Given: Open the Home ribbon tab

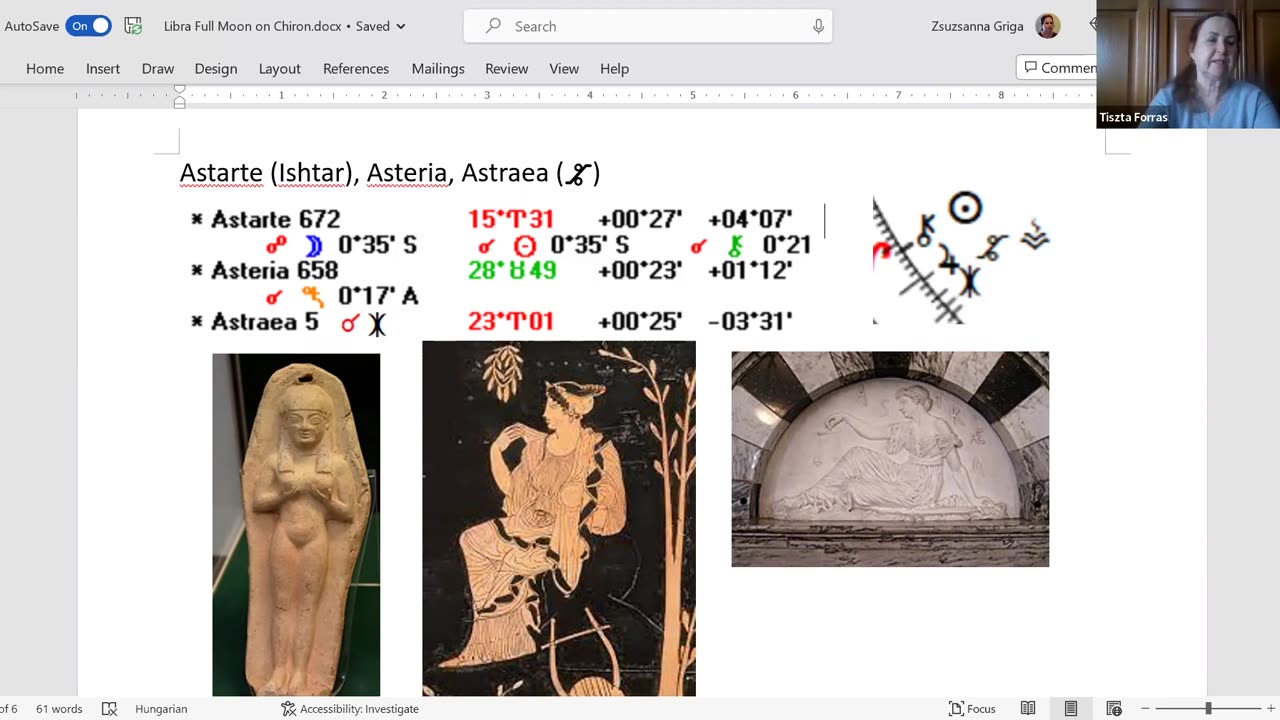Looking at the screenshot, I should (45, 68).
